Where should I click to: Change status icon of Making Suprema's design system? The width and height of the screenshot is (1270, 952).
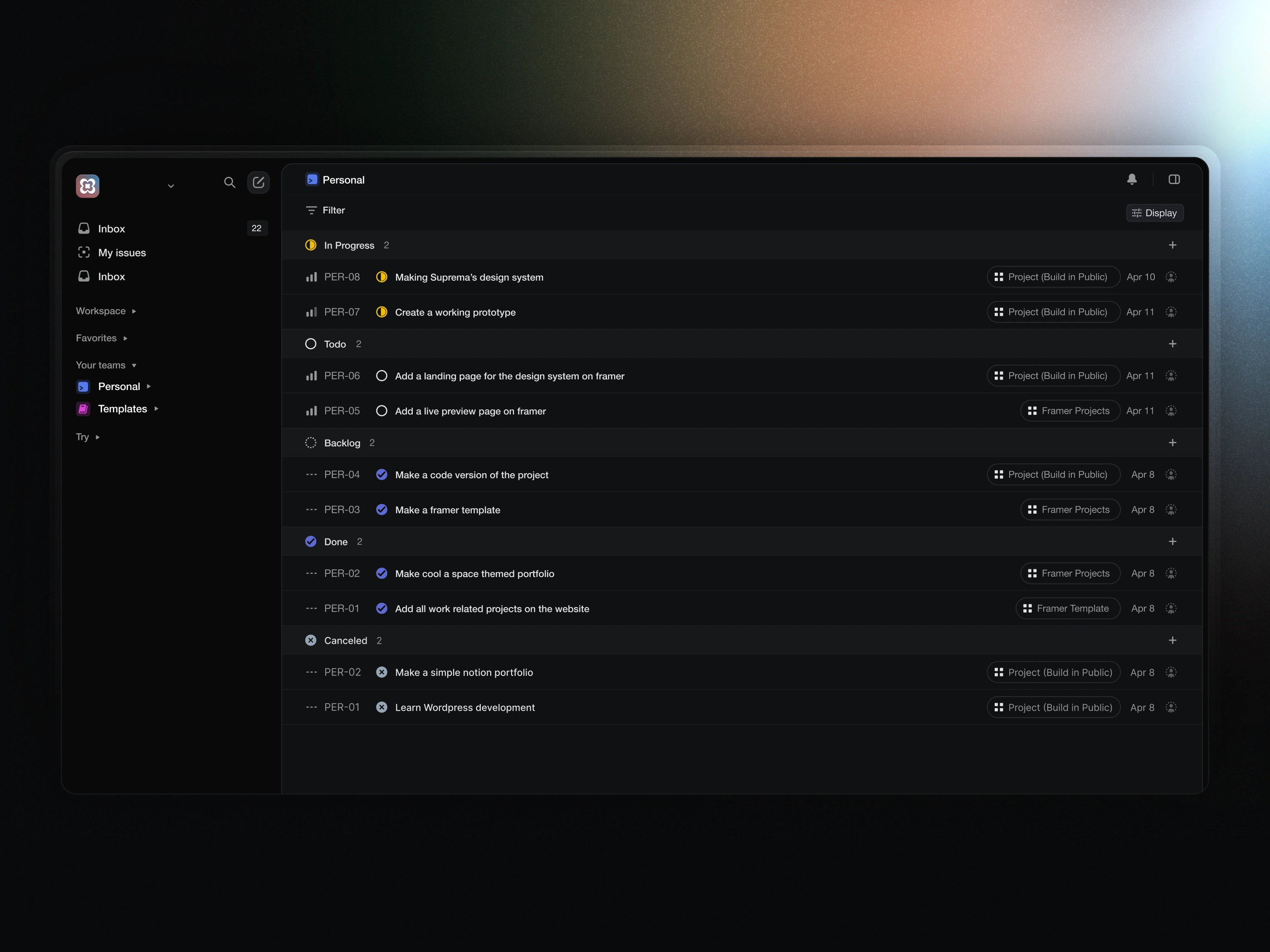pyautogui.click(x=381, y=277)
